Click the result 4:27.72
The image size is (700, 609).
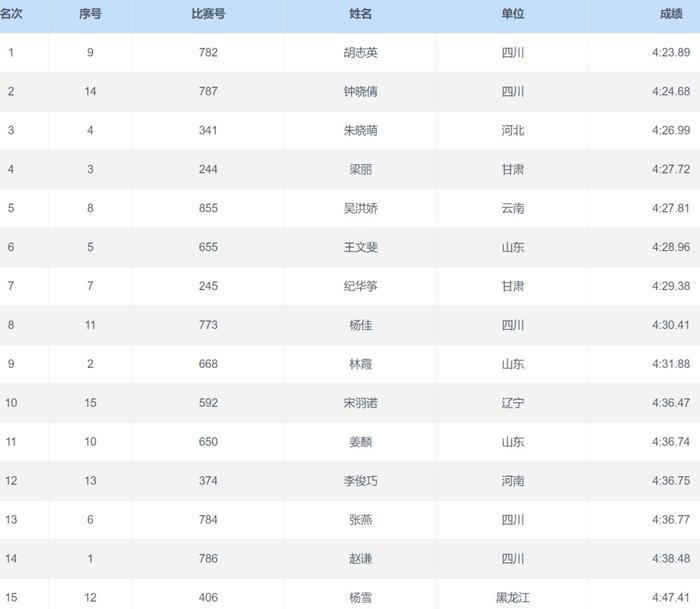671,169
